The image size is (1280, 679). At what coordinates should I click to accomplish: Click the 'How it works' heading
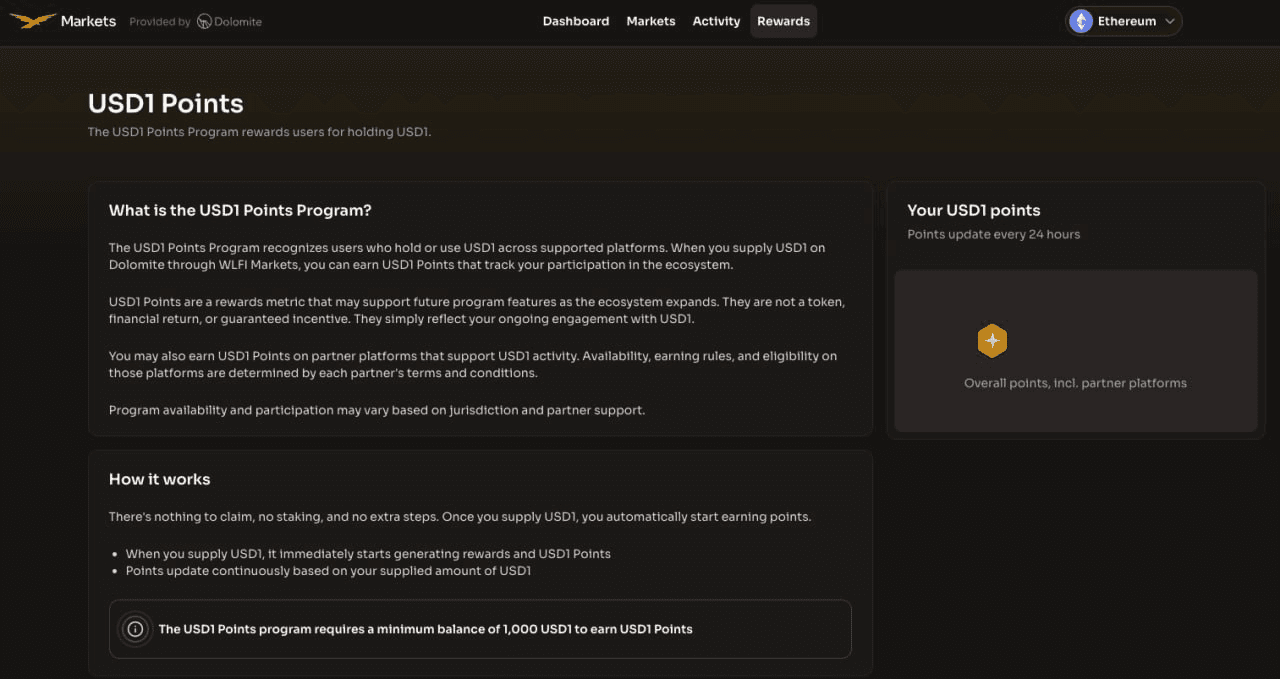click(x=160, y=479)
